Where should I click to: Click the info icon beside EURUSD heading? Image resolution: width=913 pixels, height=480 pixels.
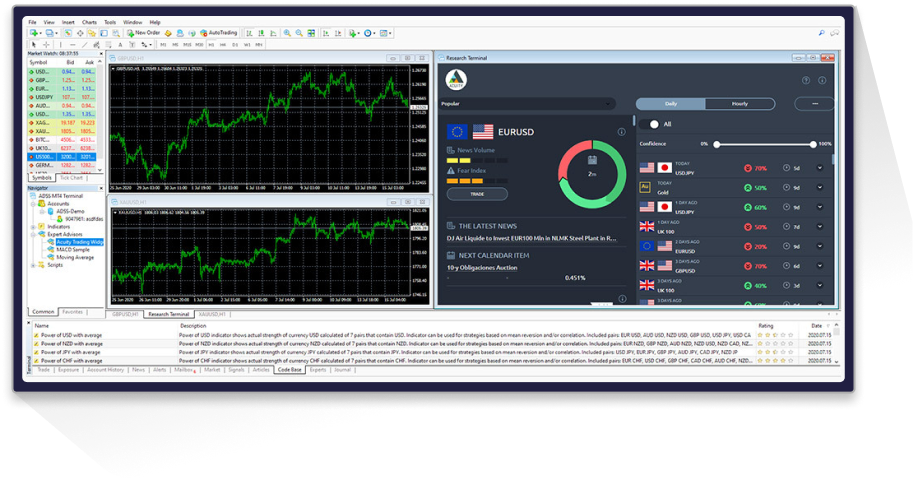[621, 132]
